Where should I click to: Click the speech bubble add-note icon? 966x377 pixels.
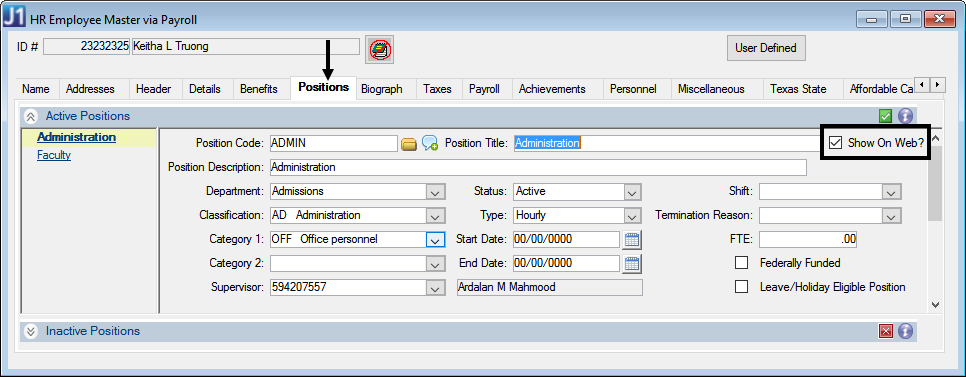point(429,144)
